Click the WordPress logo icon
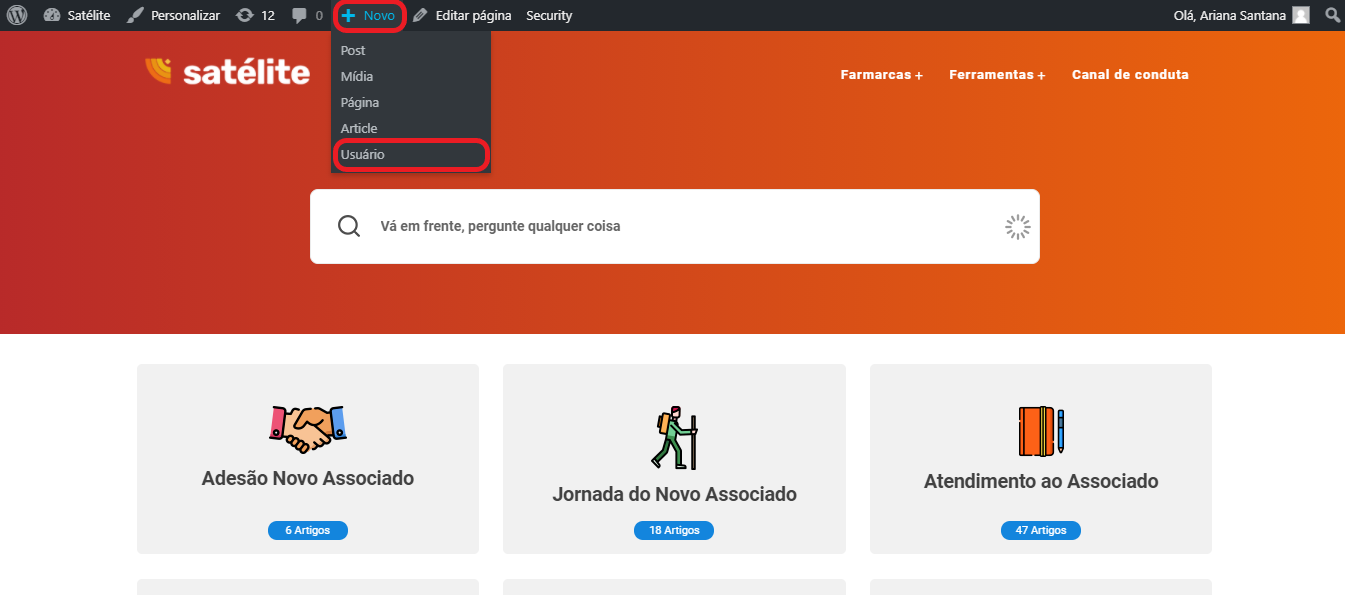This screenshot has width=1345, height=595. click(17, 15)
